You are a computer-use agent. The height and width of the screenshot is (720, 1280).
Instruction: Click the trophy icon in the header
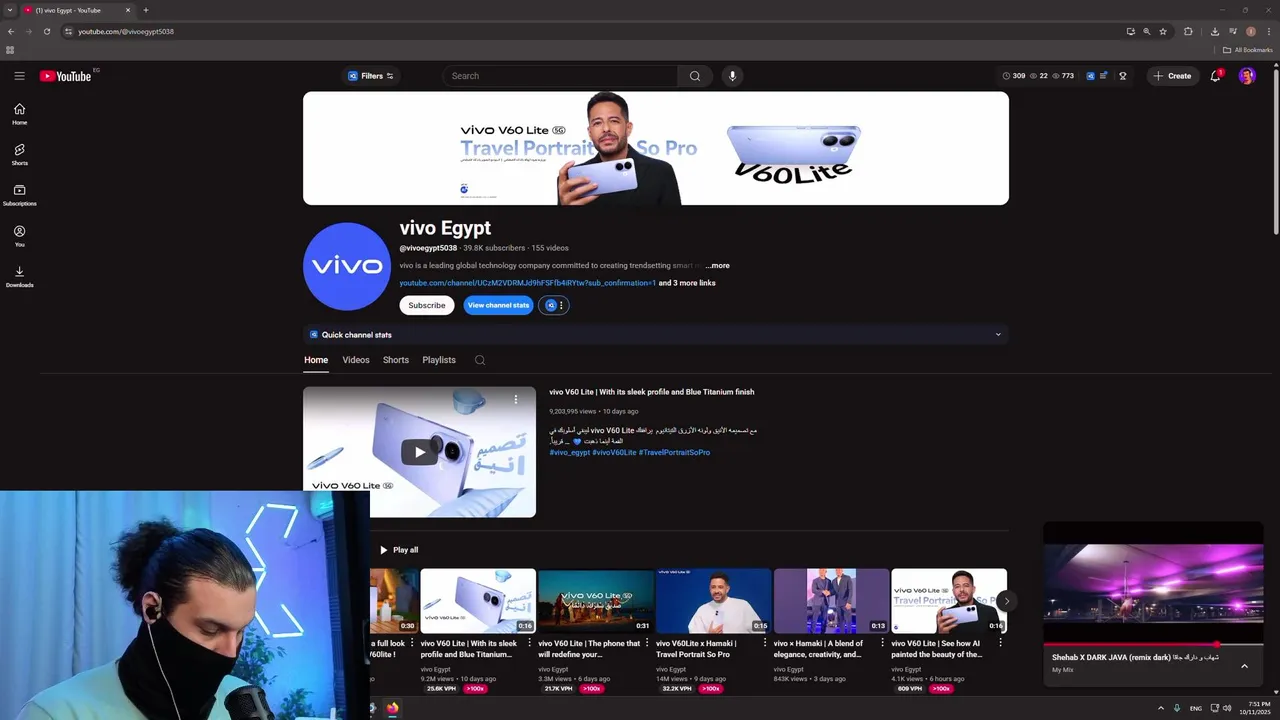point(1122,76)
